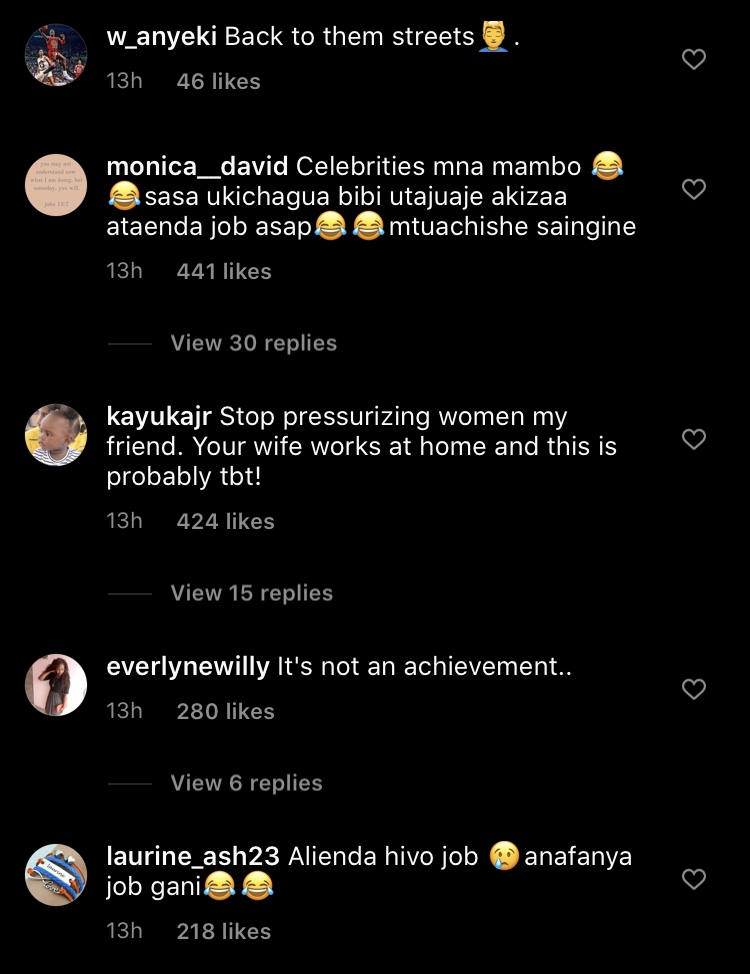Tap kayukajr's profile photo
The width and height of the screenshot is (750, 974).
tap(56, 436)
